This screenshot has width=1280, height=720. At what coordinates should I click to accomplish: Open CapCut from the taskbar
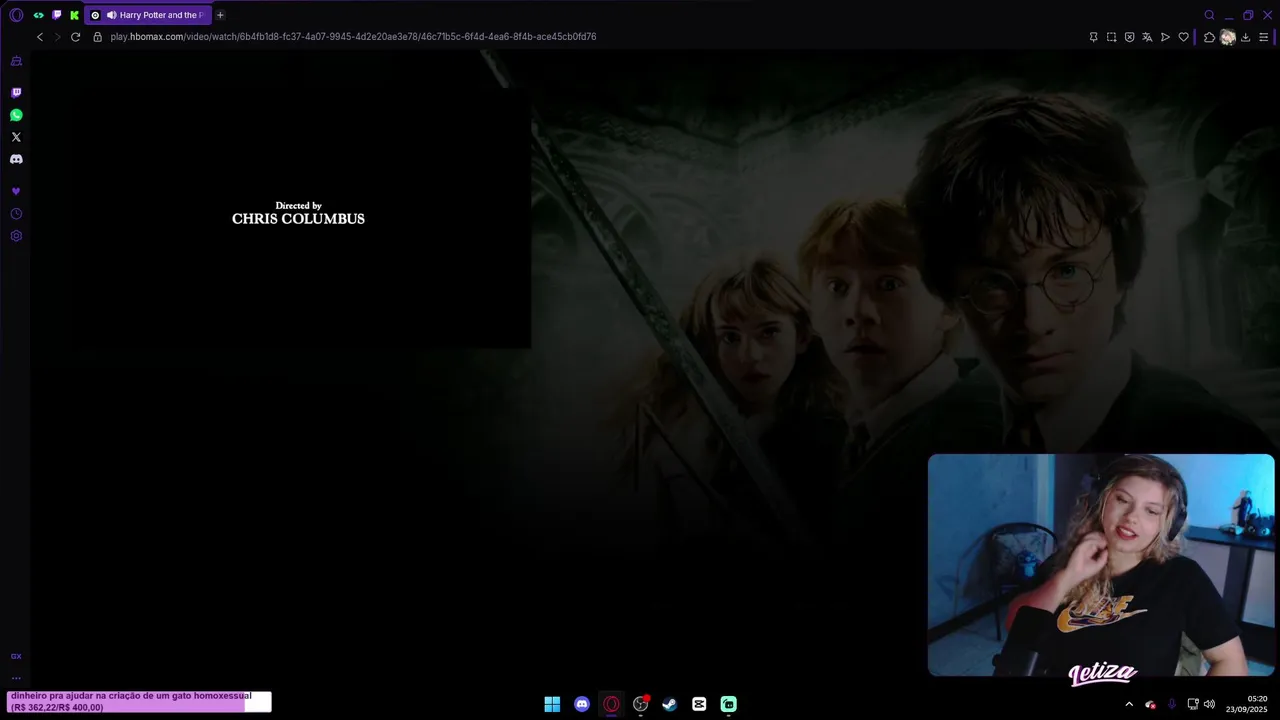[x=699, y=704]
